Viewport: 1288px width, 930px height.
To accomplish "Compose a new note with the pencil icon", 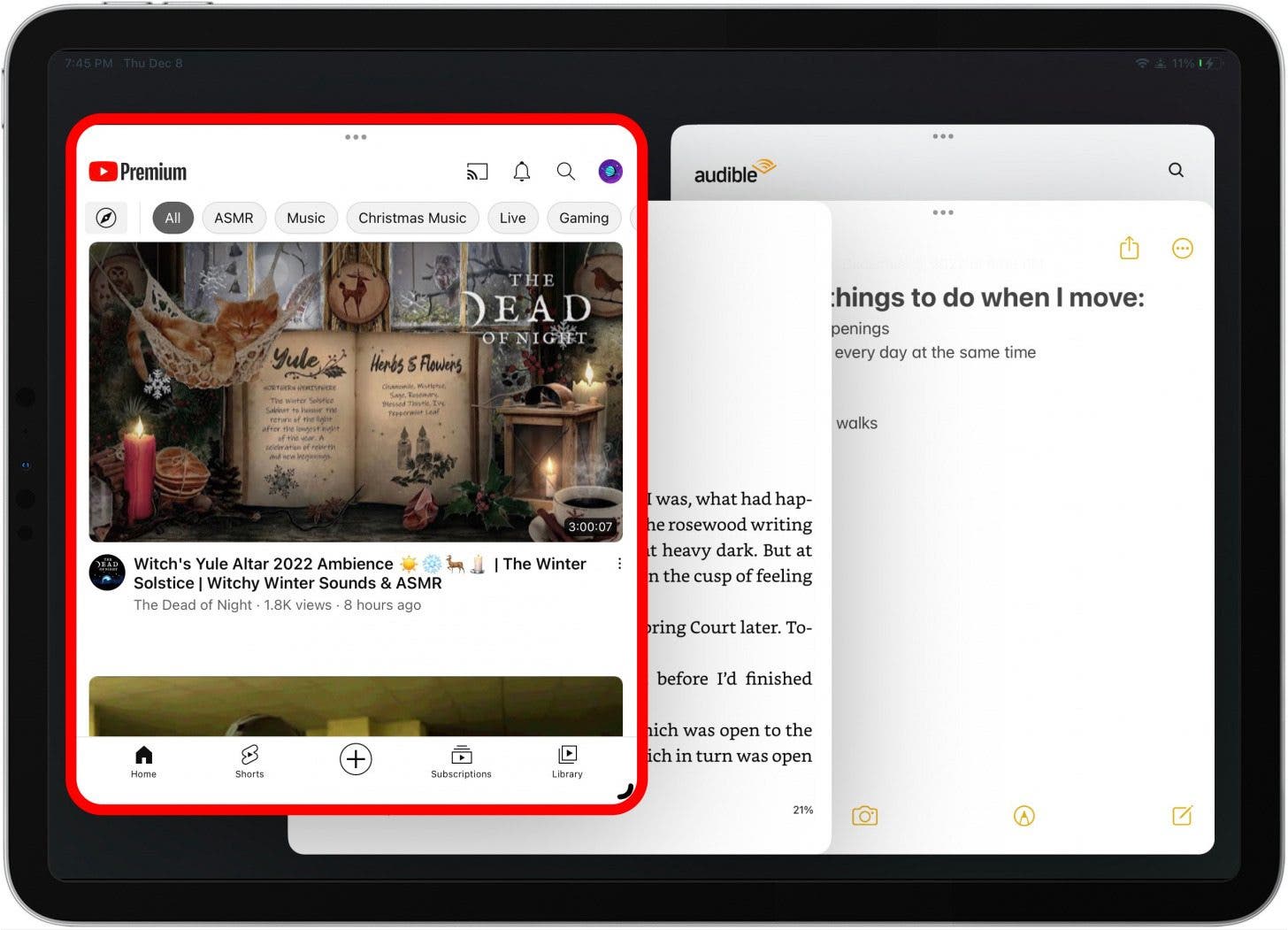I will pyautogui.click(x=1182, y=815).
